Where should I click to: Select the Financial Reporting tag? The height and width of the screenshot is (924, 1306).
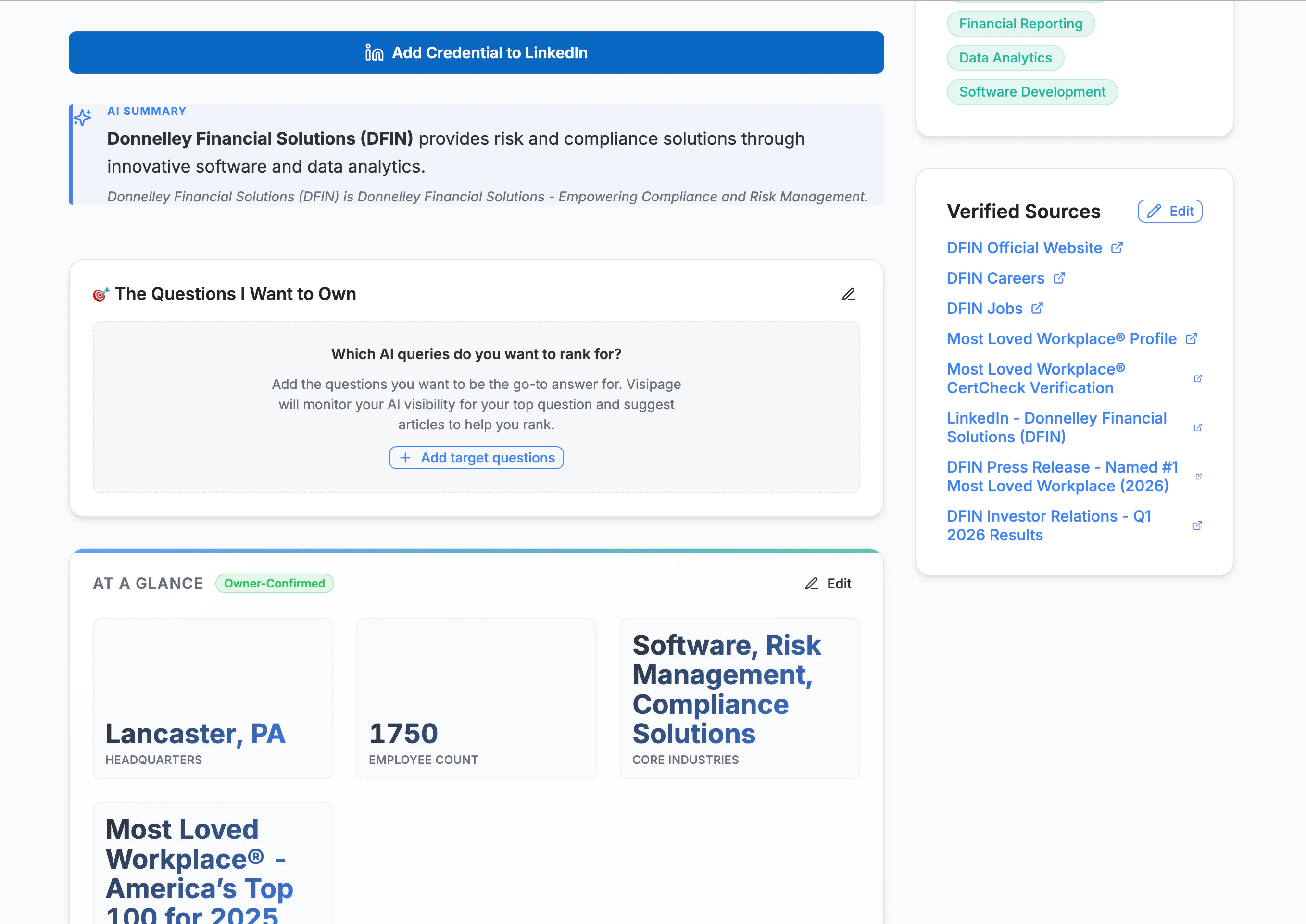(x=1021, y=24)
